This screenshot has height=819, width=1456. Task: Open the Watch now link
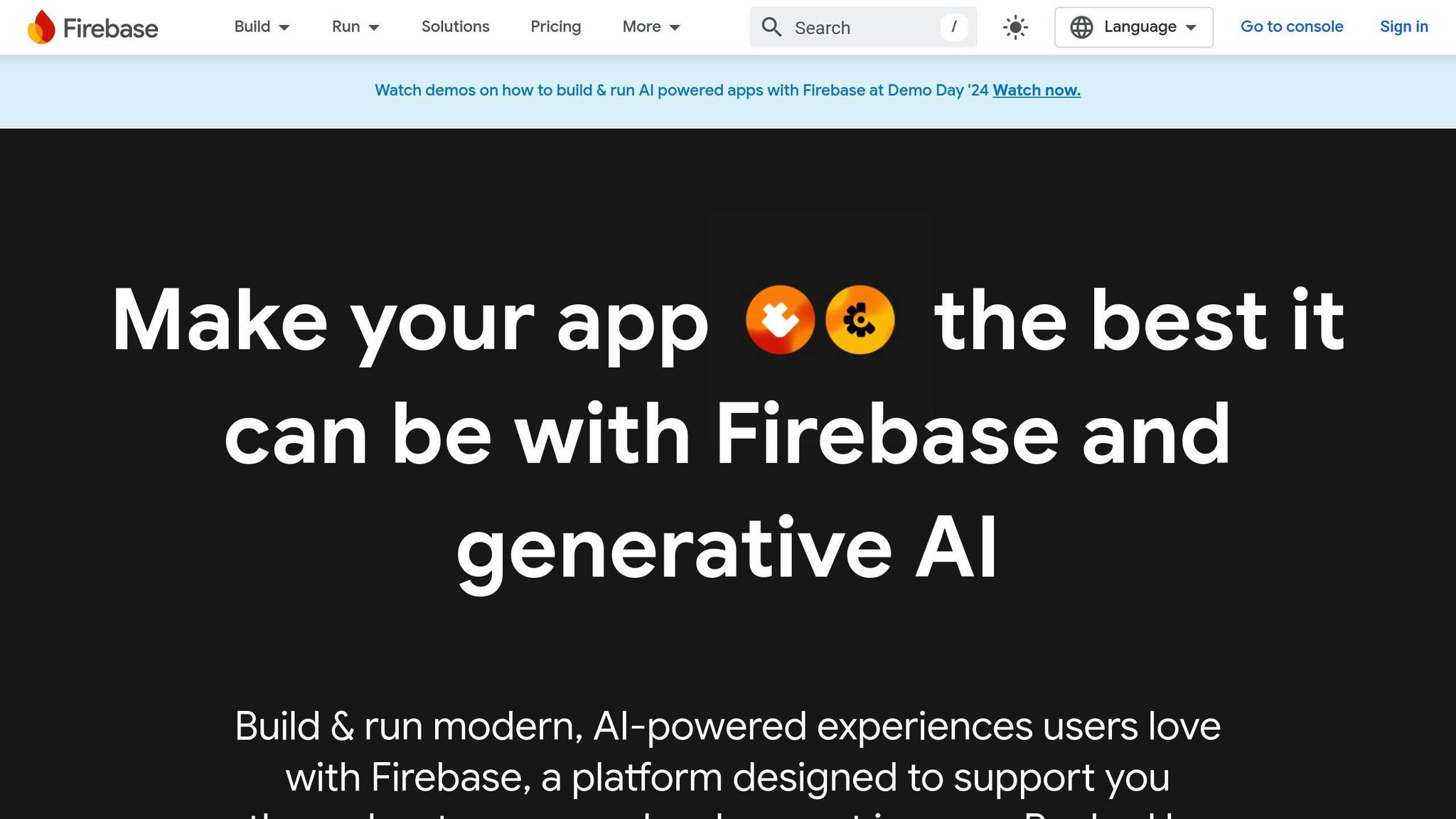[1037, 90]
